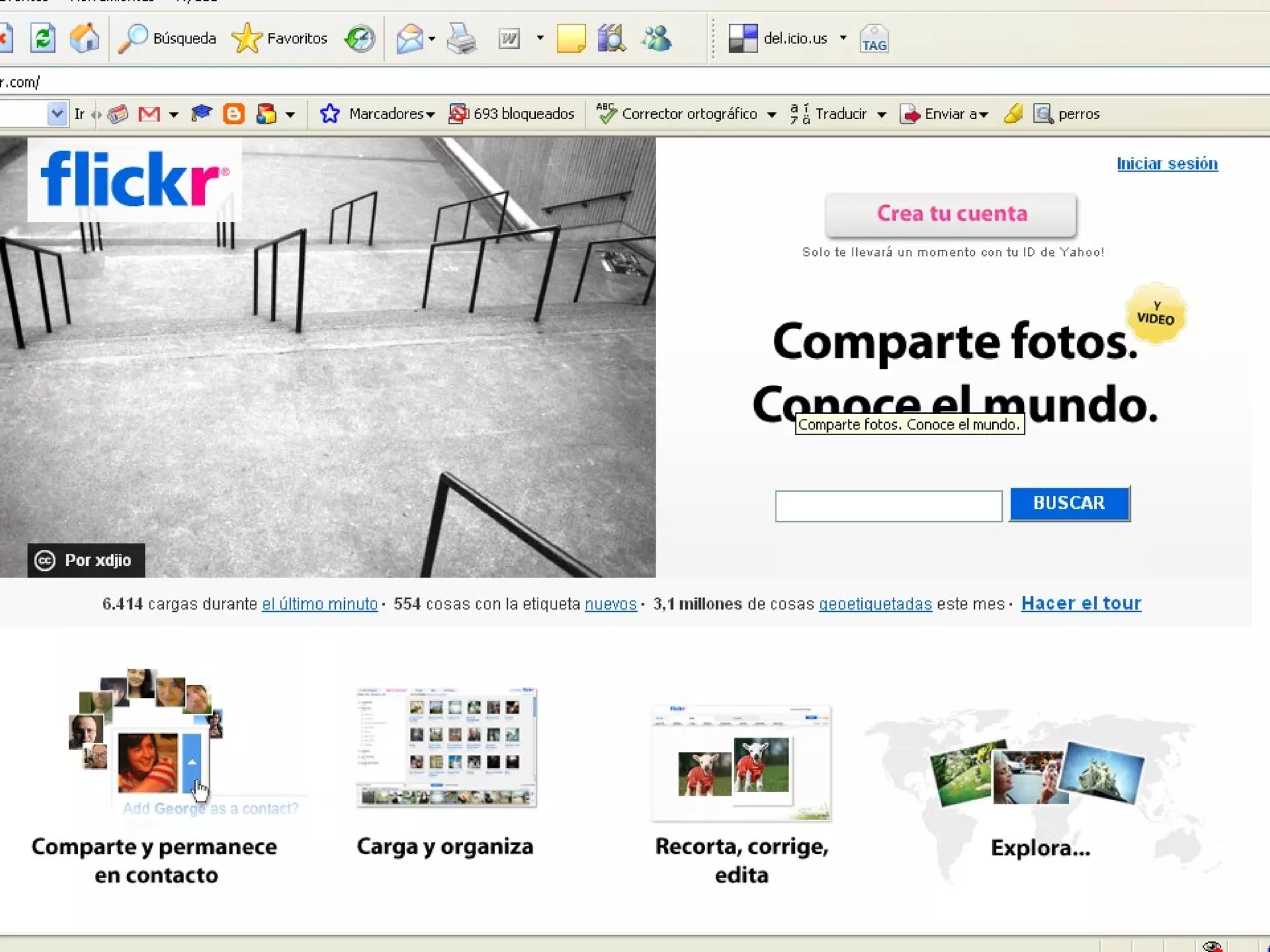Open the Blogger icon in toolbar
The image size is (1270, 952).
(233, 114)
